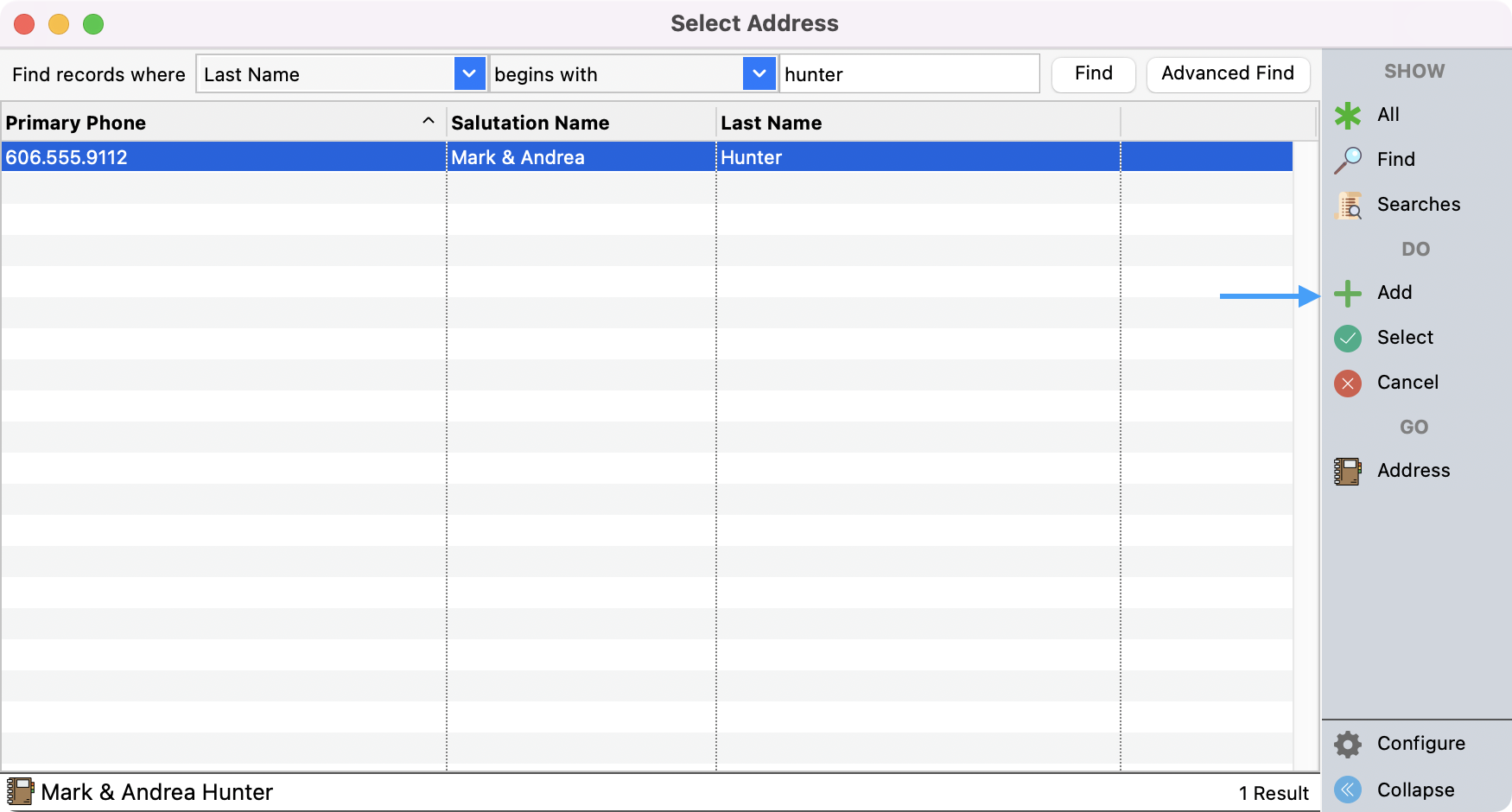
Task: Sort by Salutation Name column header
Action: pos(530,123)
